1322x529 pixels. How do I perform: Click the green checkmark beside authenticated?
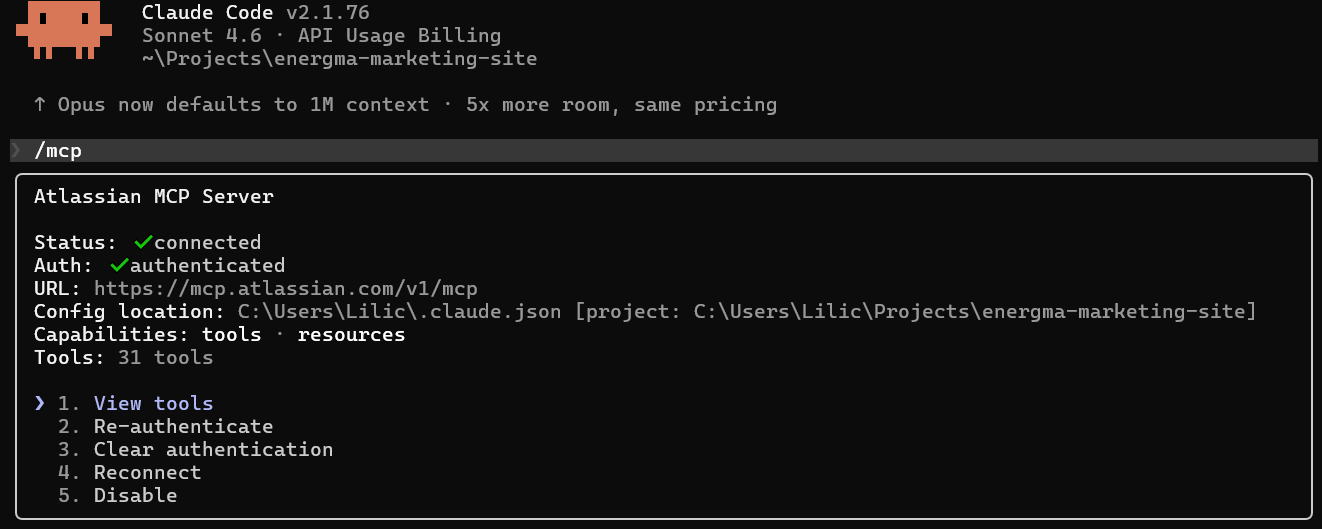click(x=119, y=265)
